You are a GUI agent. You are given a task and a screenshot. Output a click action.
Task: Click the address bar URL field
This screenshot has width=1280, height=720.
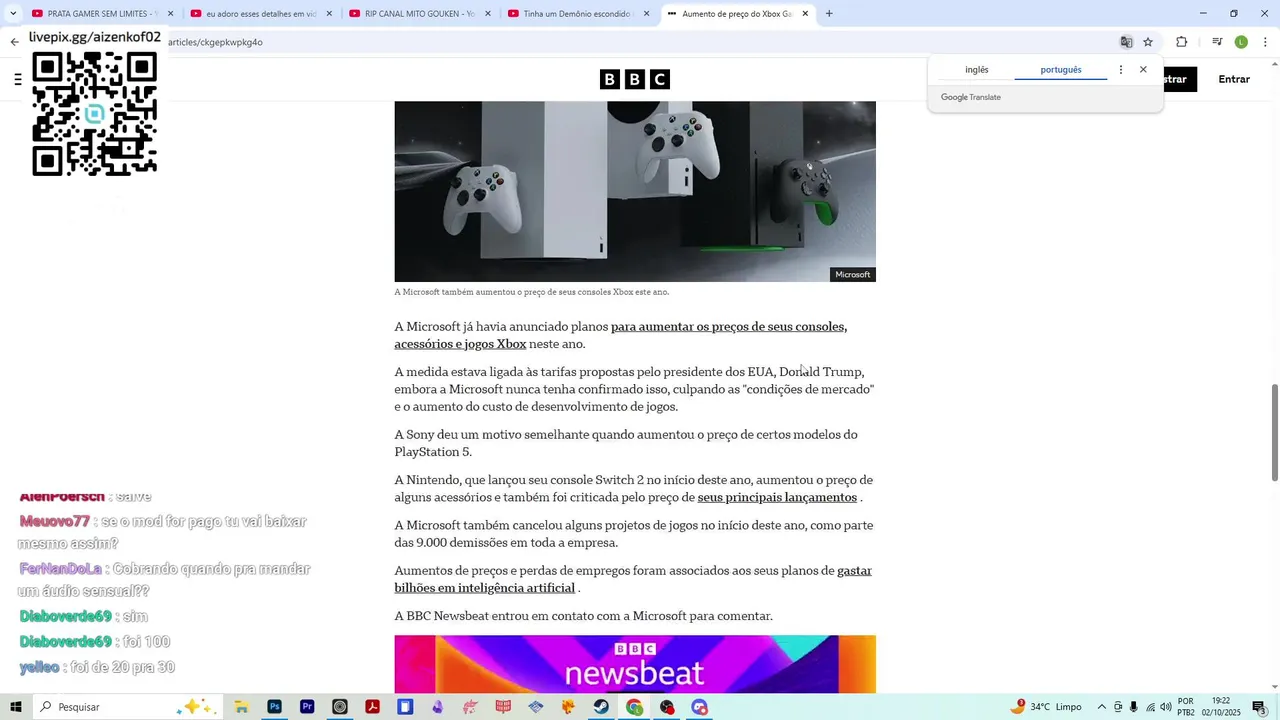[x=640, y=42]
